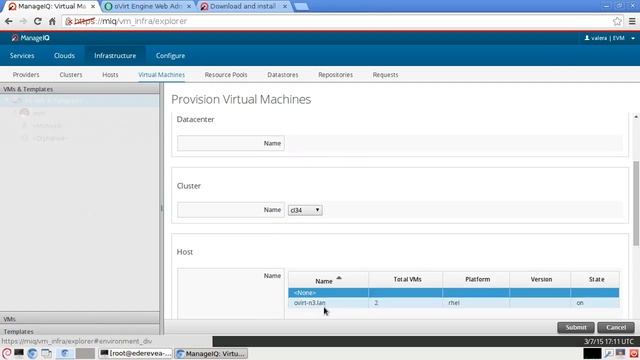Expand the VMs accordion section
This screenshot has height=360, width=640.
pyautogui.click(x=80, y=319)
